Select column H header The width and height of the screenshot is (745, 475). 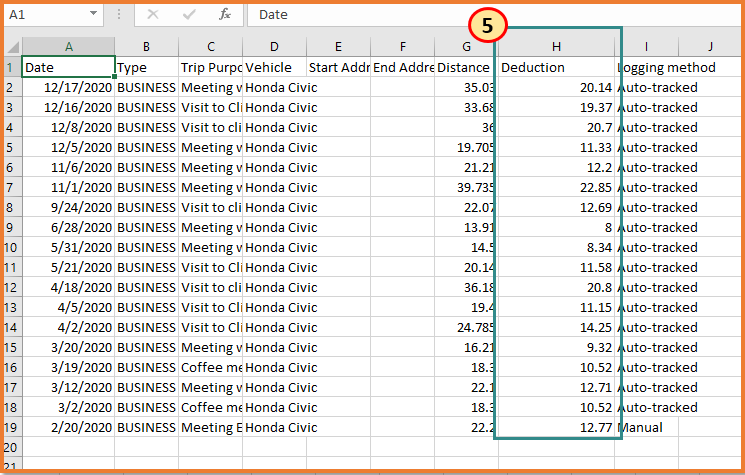[x=556, y=47]
